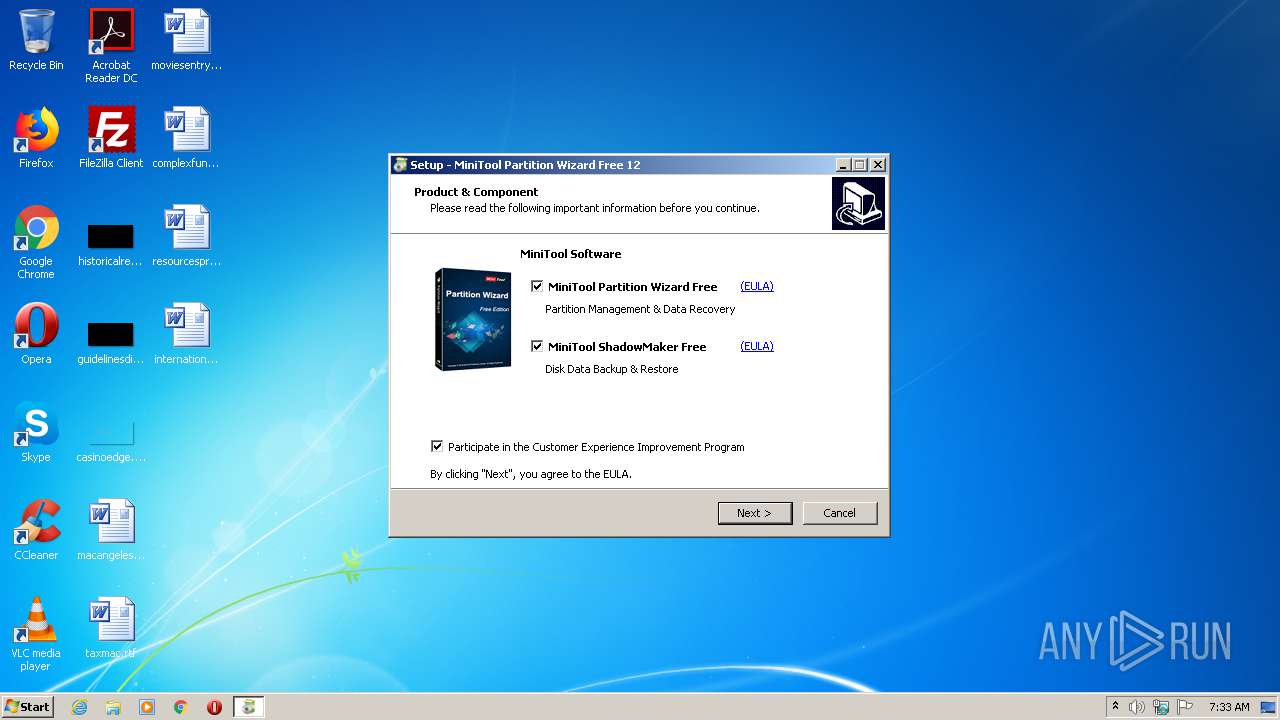This screenshot has height=720, width=1280.
Task: Cancel the MiniTool setup
Action: point(840,513)
